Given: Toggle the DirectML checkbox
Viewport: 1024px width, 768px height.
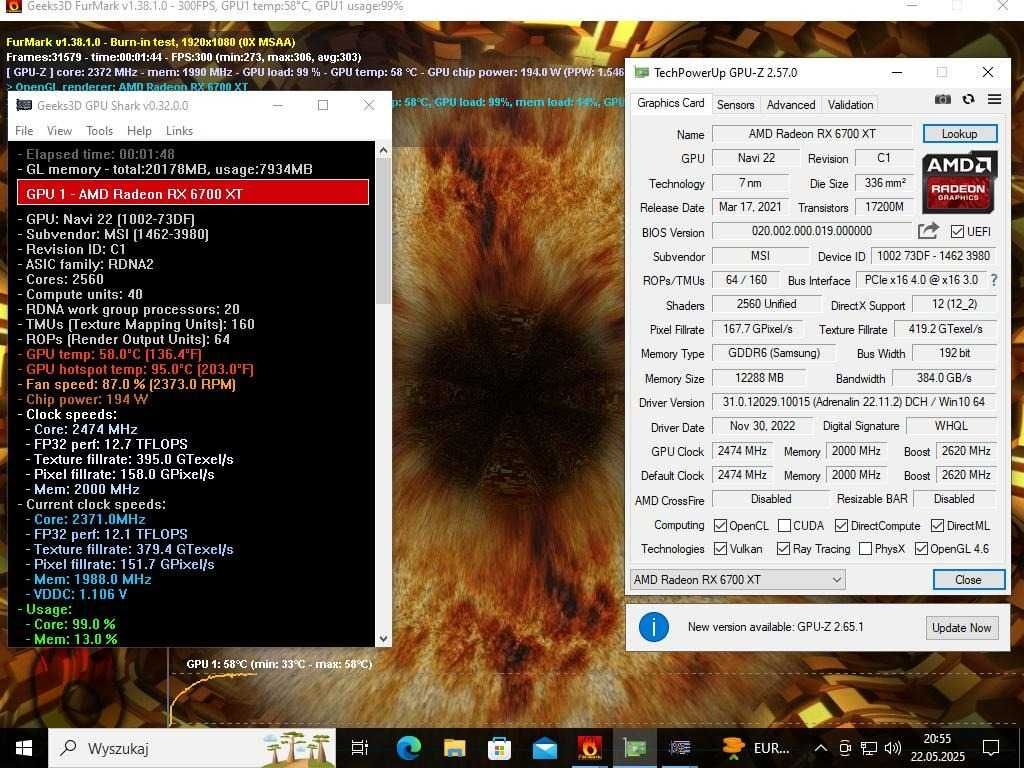Looking at the screenshot, I should [937, 526].
